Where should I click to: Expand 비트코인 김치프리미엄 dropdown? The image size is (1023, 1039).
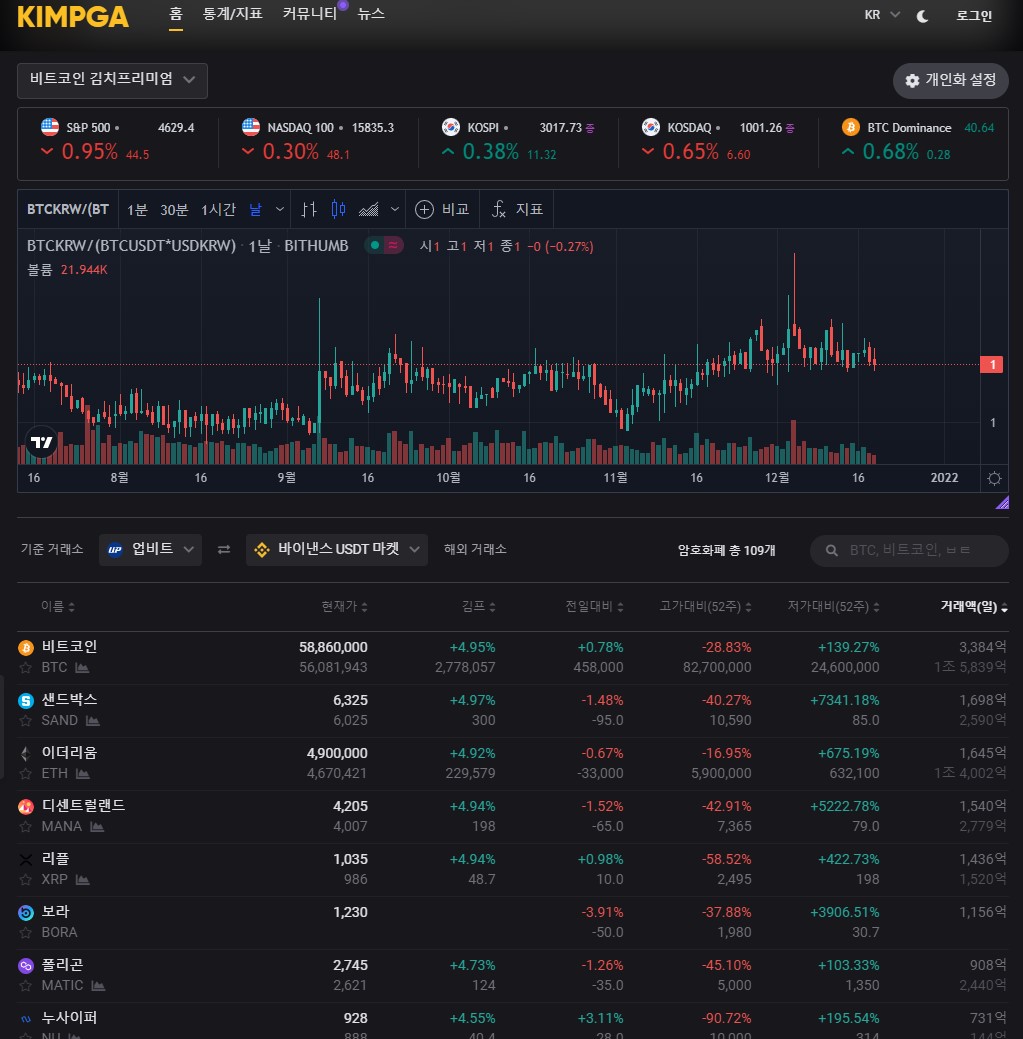(112, 80)
